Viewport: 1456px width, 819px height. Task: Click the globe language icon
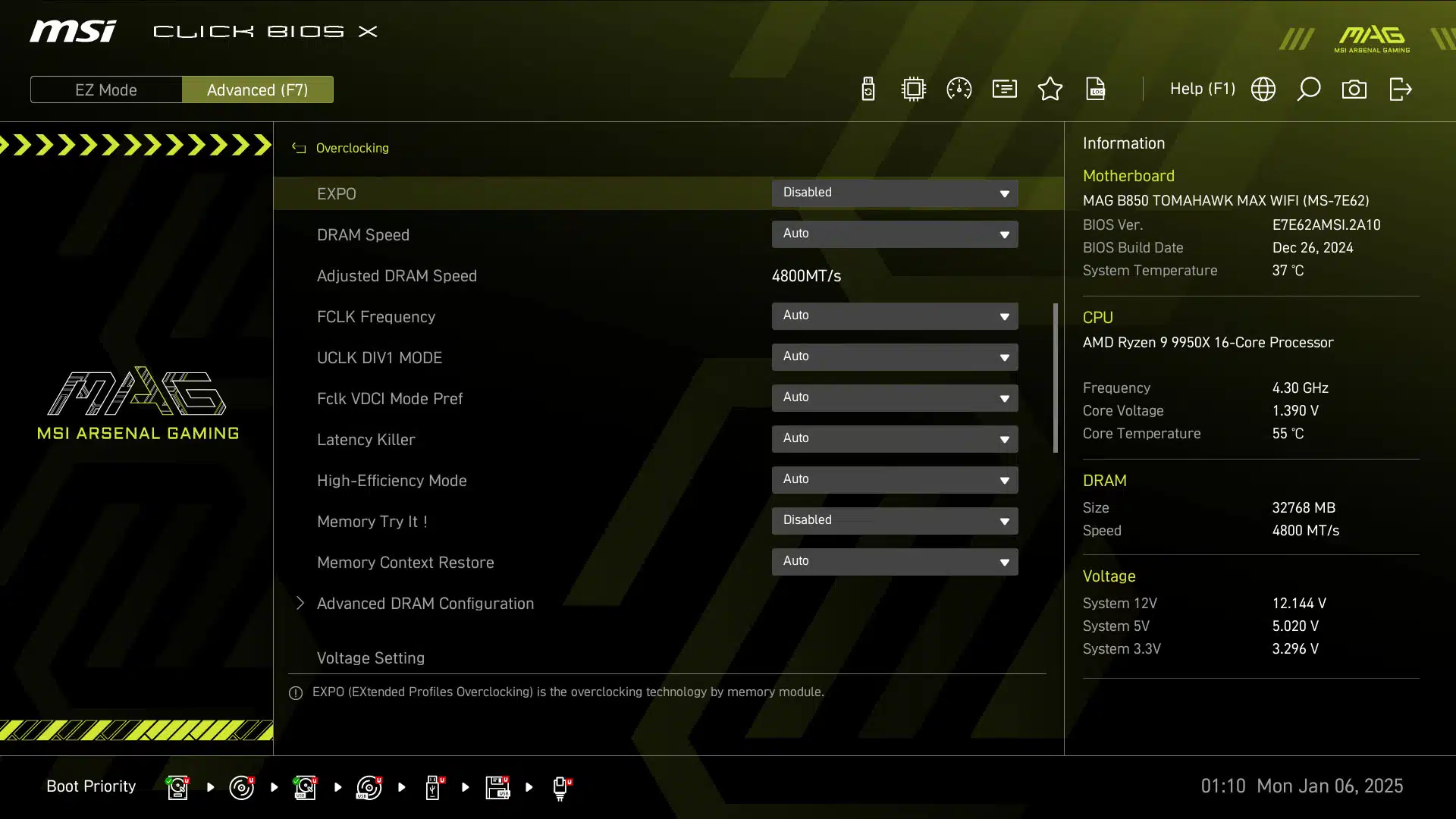click(x=1263, y=89)
